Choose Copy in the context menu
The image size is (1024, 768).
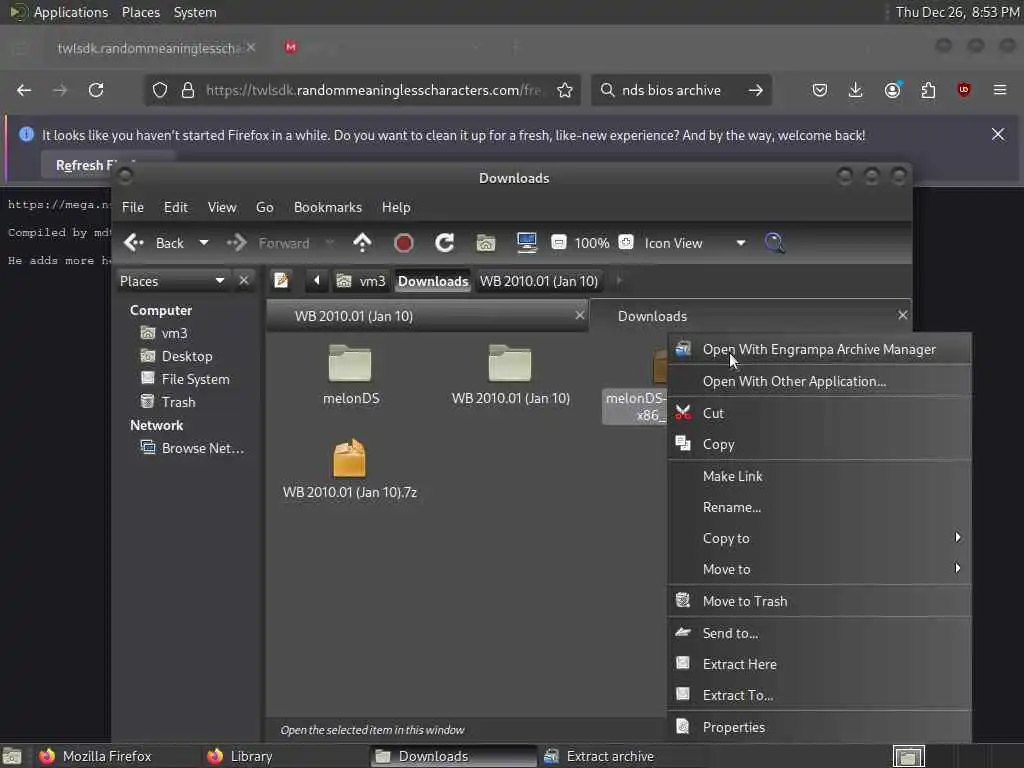pyautogui.click(x=819, y=444)
